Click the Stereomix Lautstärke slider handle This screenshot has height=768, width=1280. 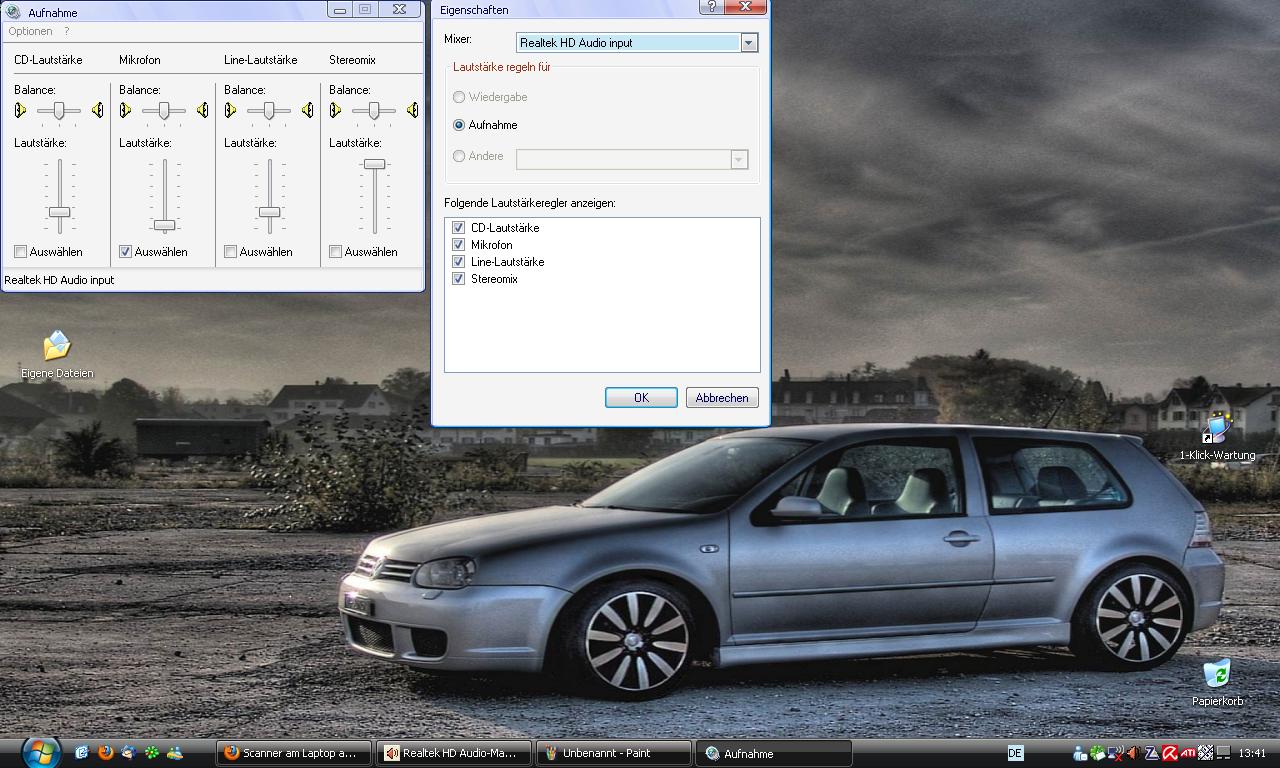[374, 164]
